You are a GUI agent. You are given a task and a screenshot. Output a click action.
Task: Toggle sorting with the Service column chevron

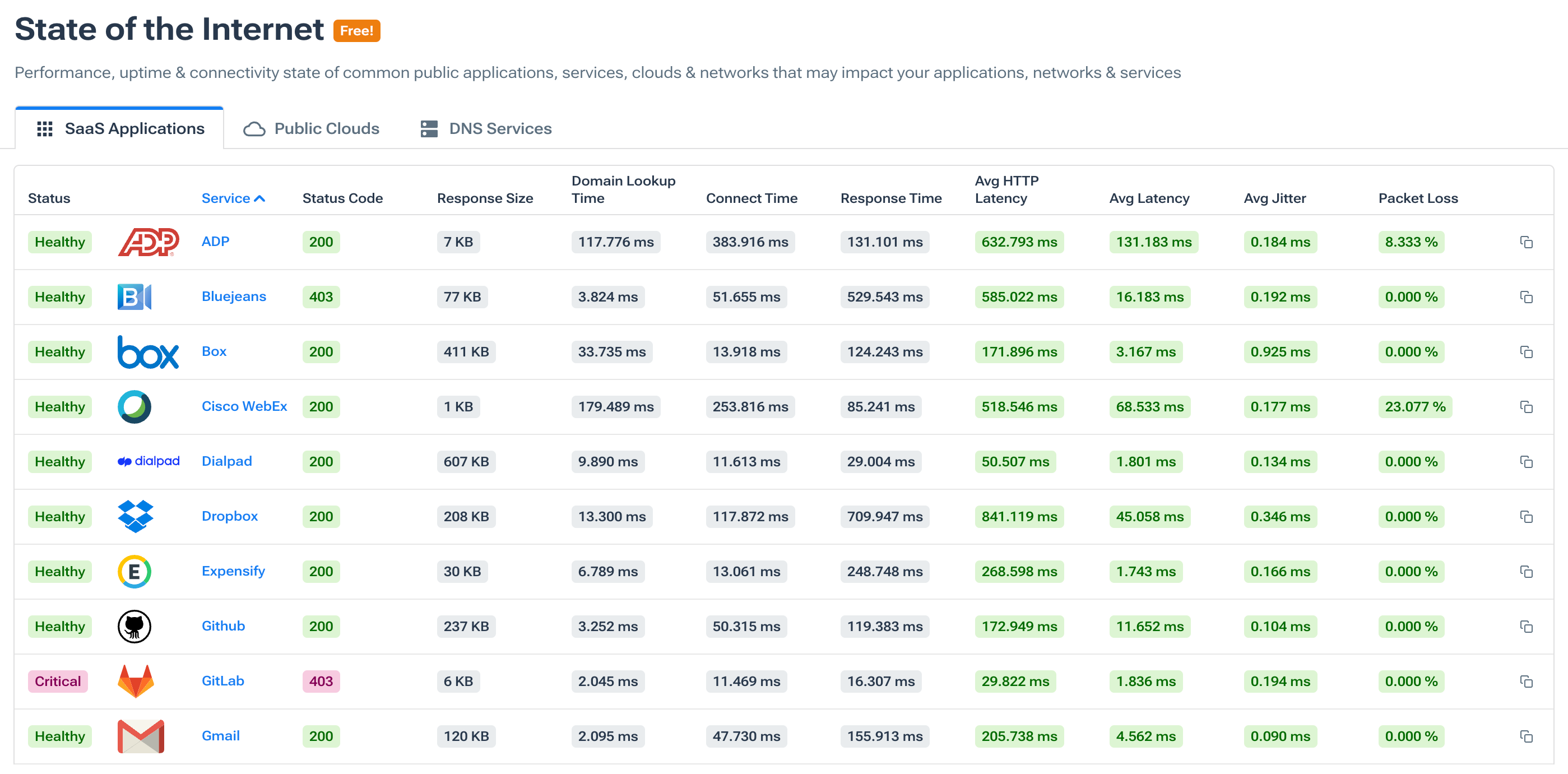260,198
